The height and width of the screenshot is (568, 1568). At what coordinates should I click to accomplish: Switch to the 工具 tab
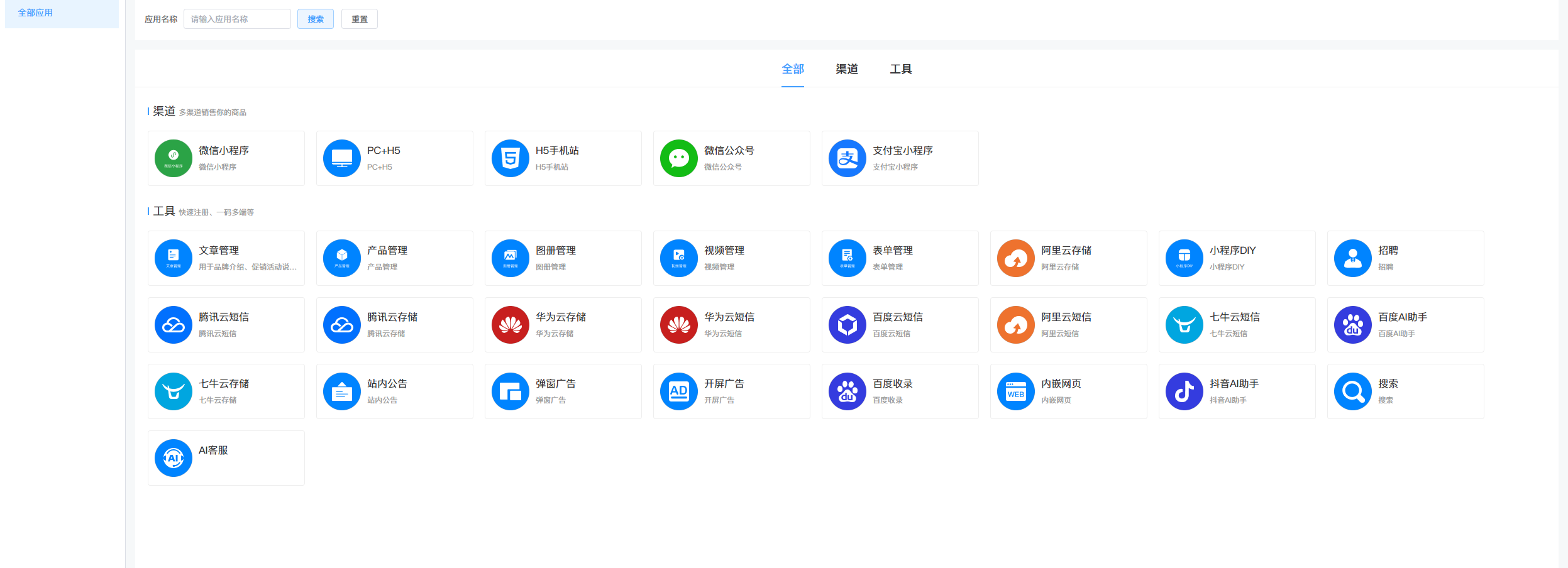pyautogui.click(x=901, y=69)
